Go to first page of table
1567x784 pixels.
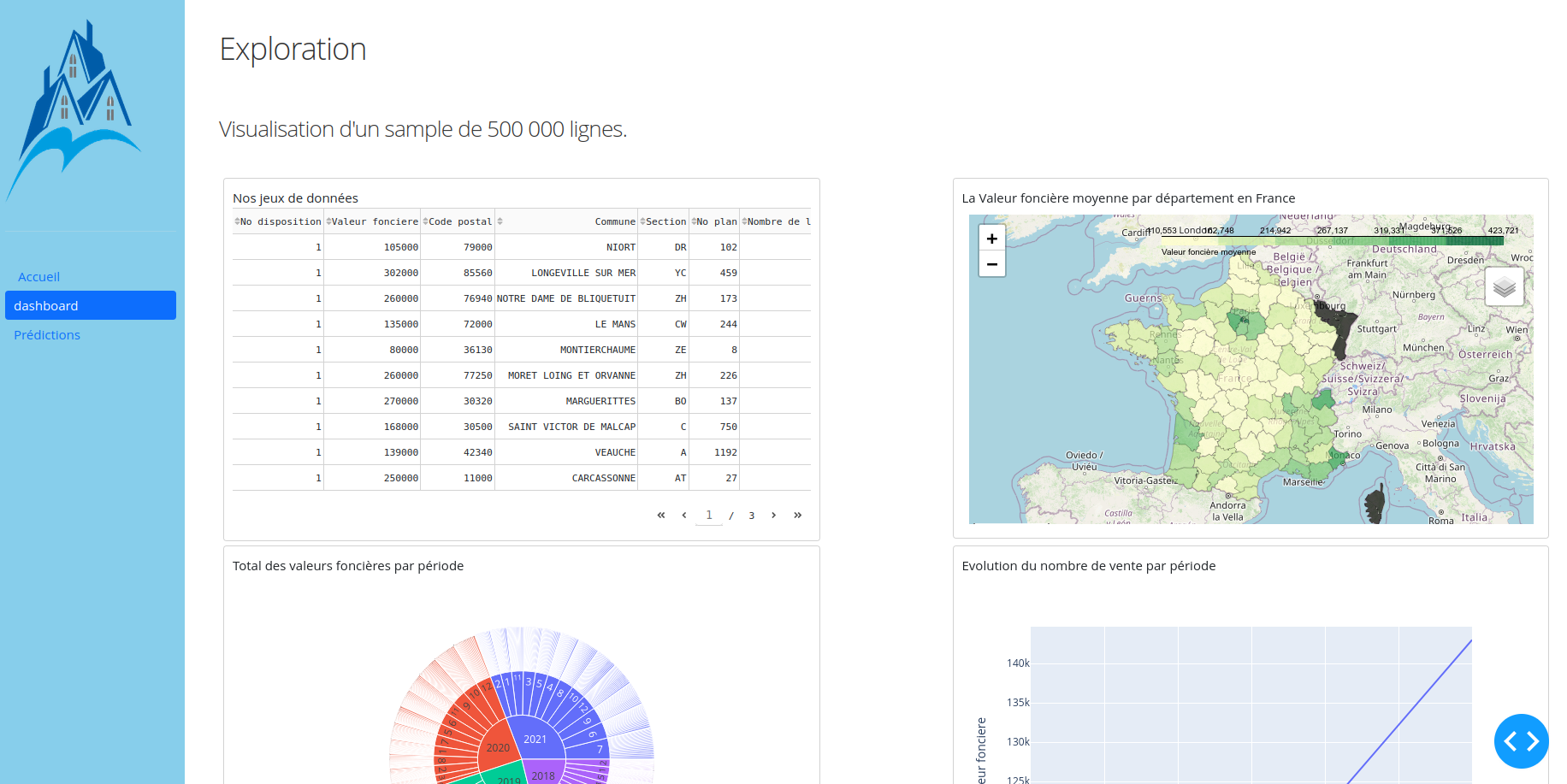coord(660,515)
